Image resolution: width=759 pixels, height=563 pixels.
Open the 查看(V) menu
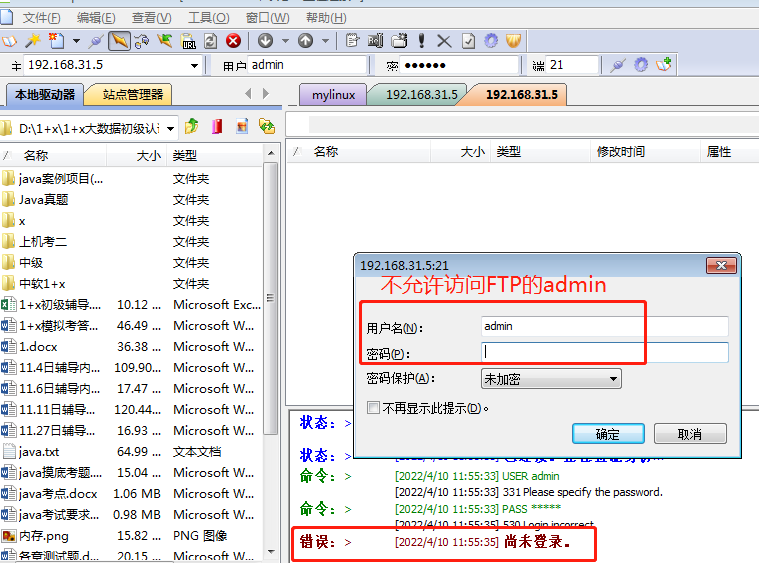pos(152,18)
